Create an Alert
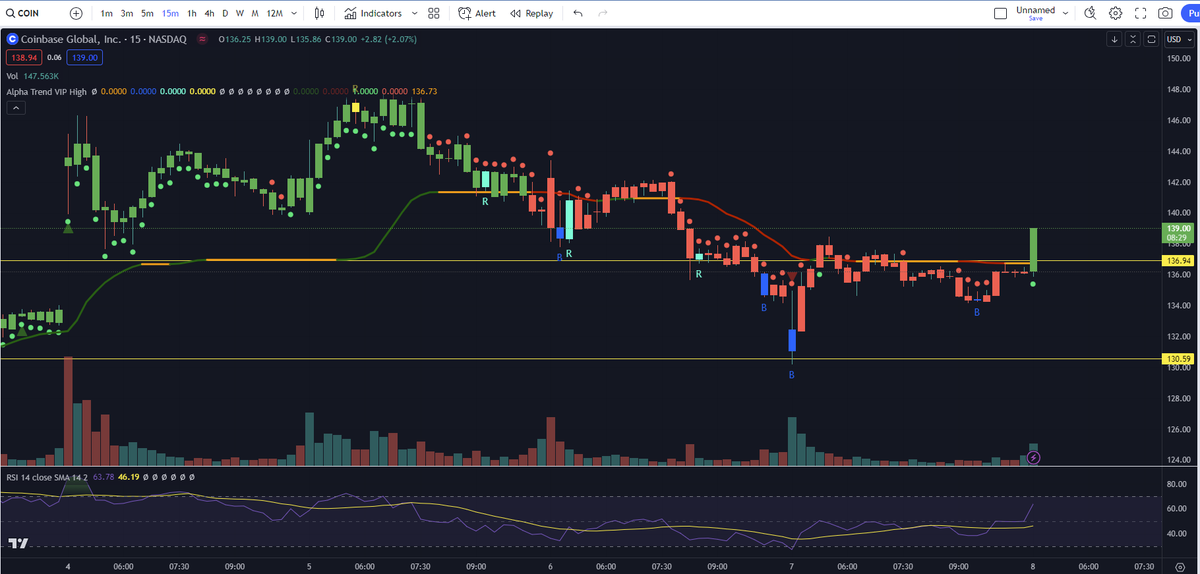 (x=477, y=13)
